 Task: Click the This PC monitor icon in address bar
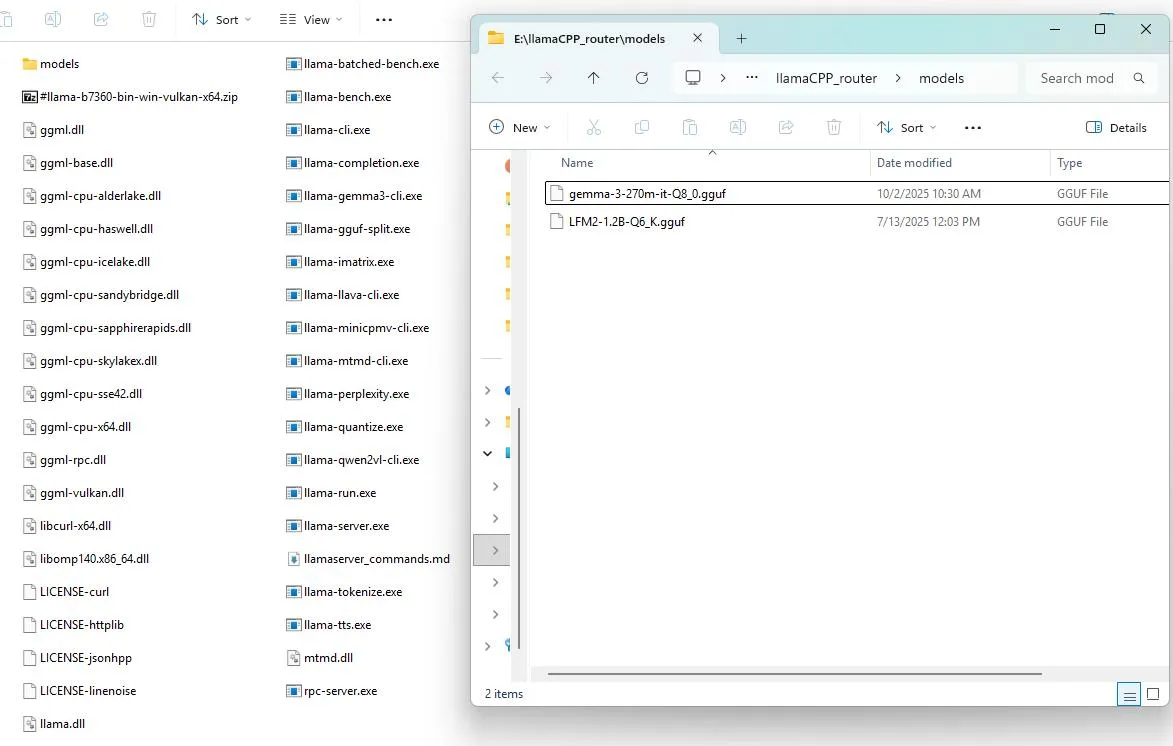[693, 78]
